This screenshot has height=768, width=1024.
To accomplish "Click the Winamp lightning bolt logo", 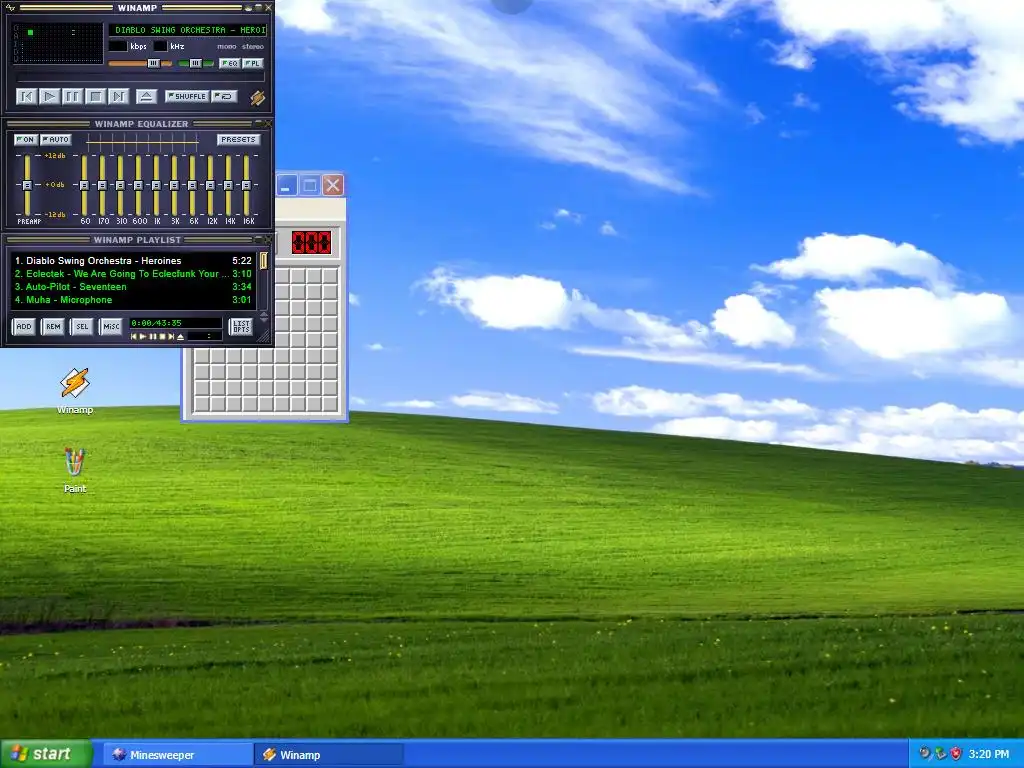I will click(257, 97).
